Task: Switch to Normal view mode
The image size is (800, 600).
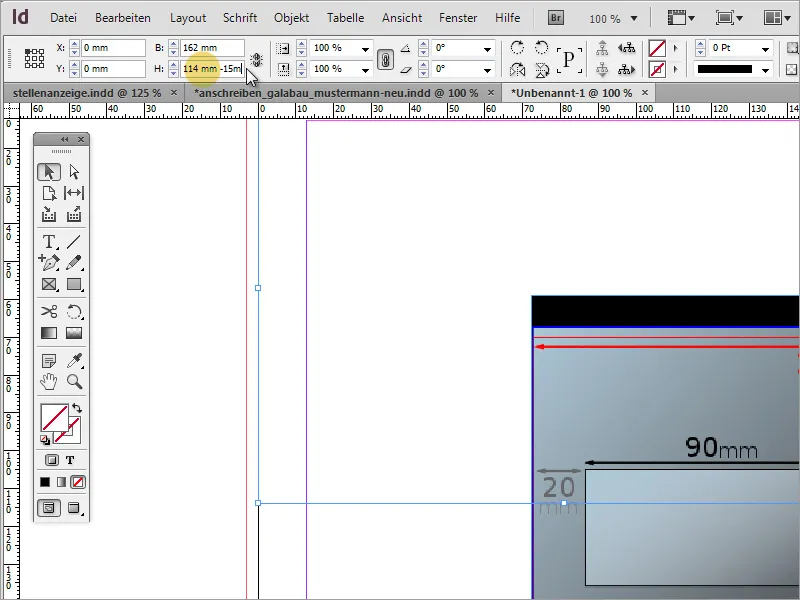Action: pos(49,508)
